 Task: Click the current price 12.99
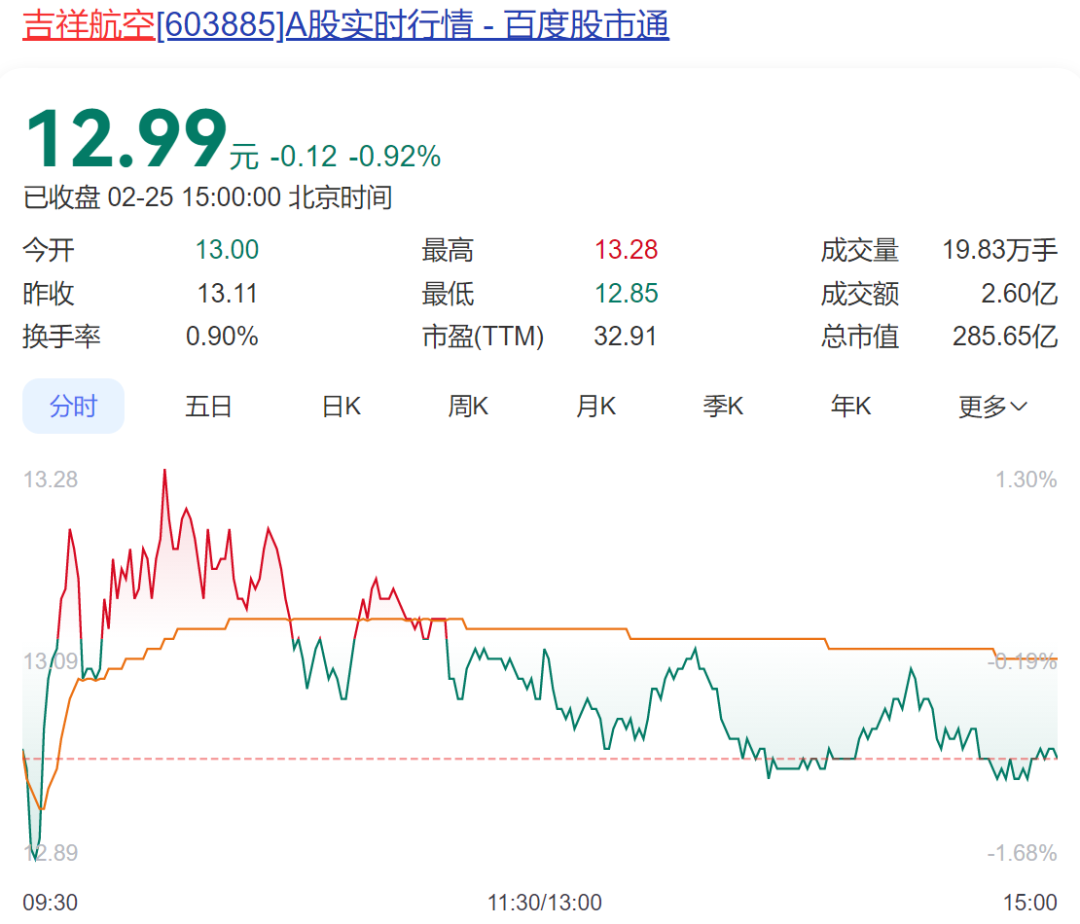pos(127,138)
